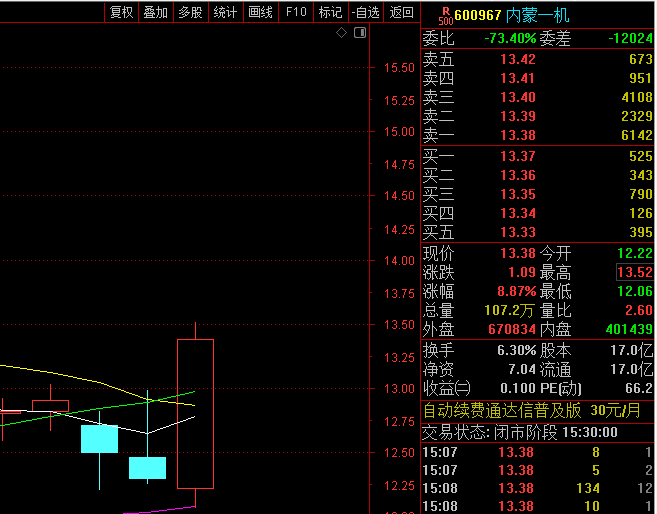The width and height of the screenshot is (657, 514).
Task: Select 卖三 price 13.40
Action: click(518, 97)
